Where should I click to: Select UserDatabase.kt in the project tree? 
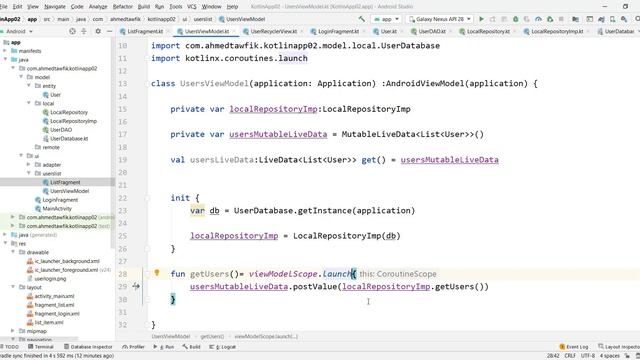(x=65, y=138)
